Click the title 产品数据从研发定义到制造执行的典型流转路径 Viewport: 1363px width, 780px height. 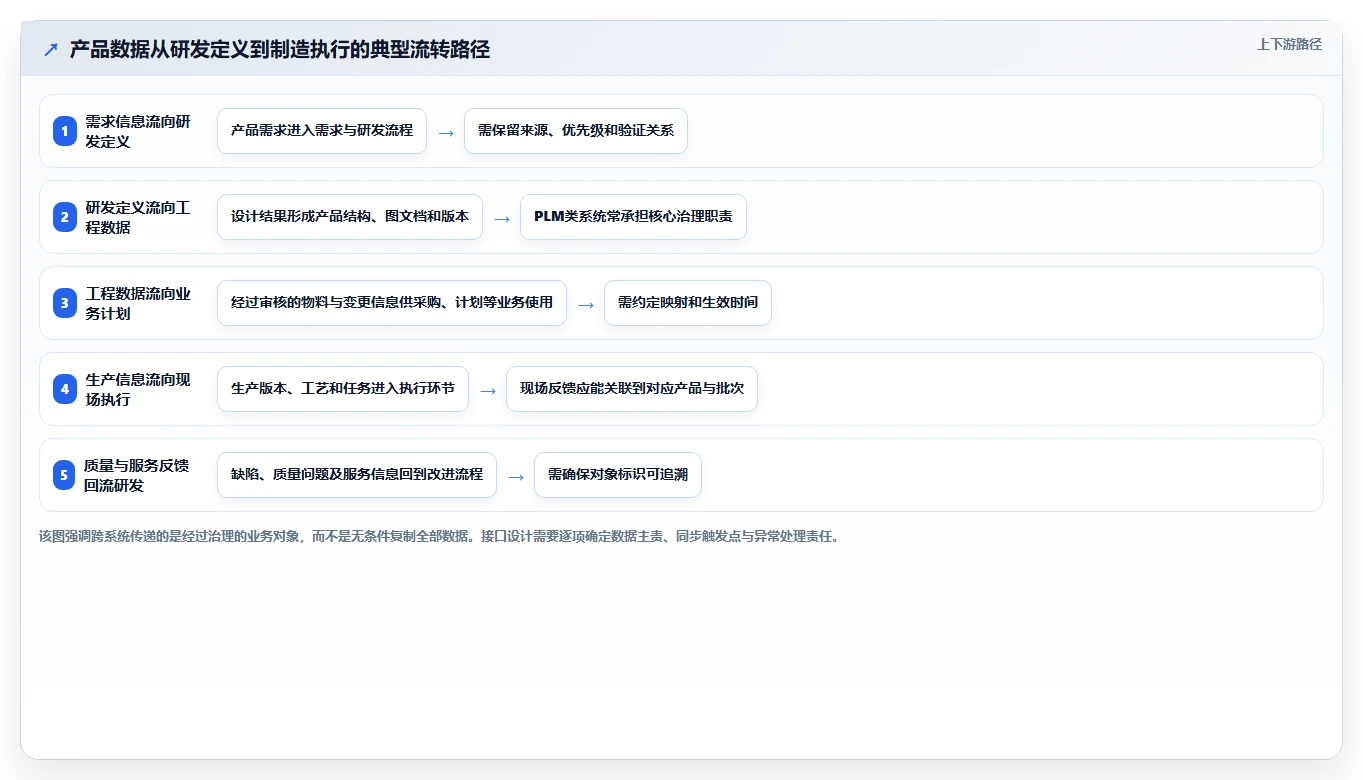(x=280, y=50)
